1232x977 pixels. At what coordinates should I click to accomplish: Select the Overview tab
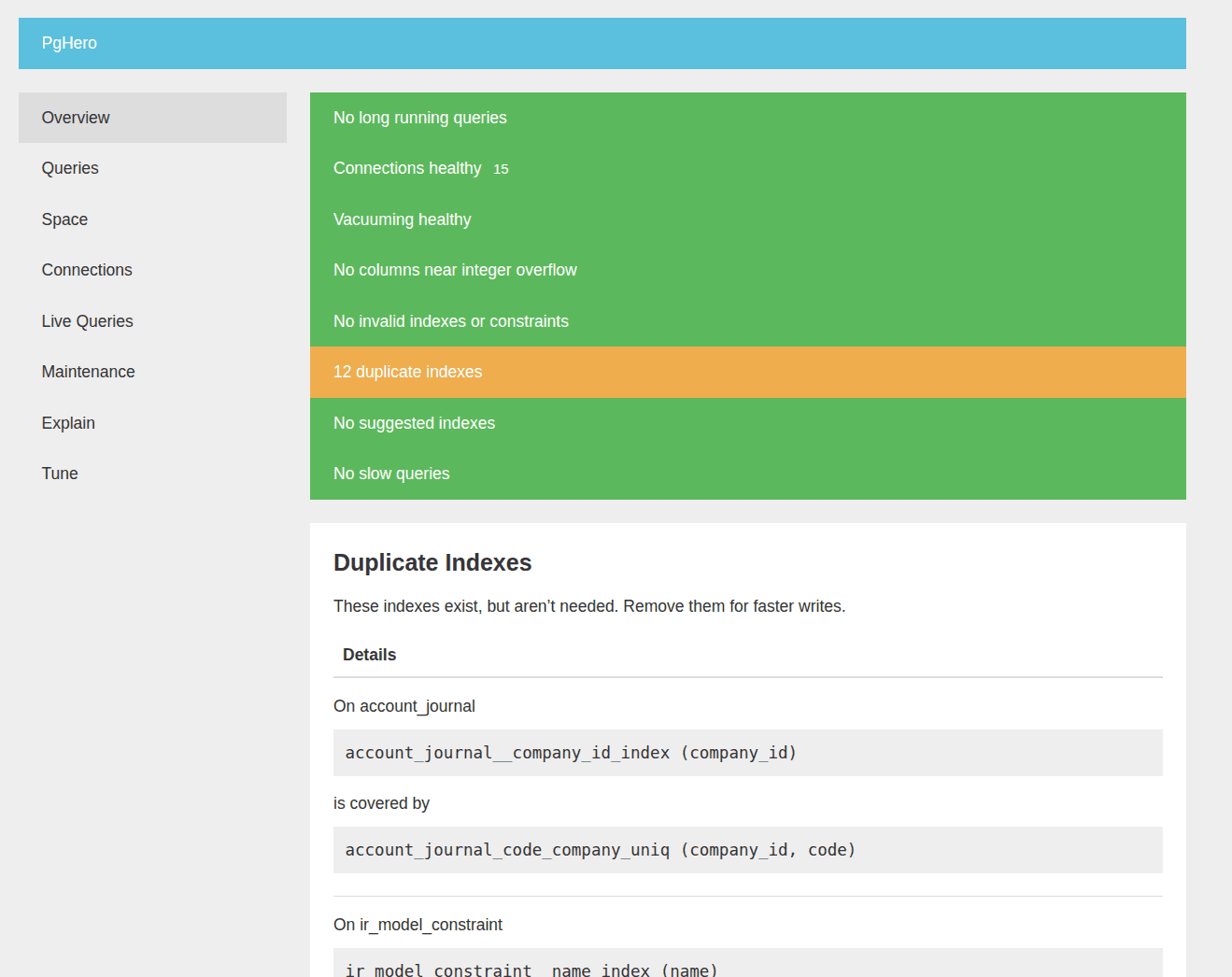coord(75,118)
